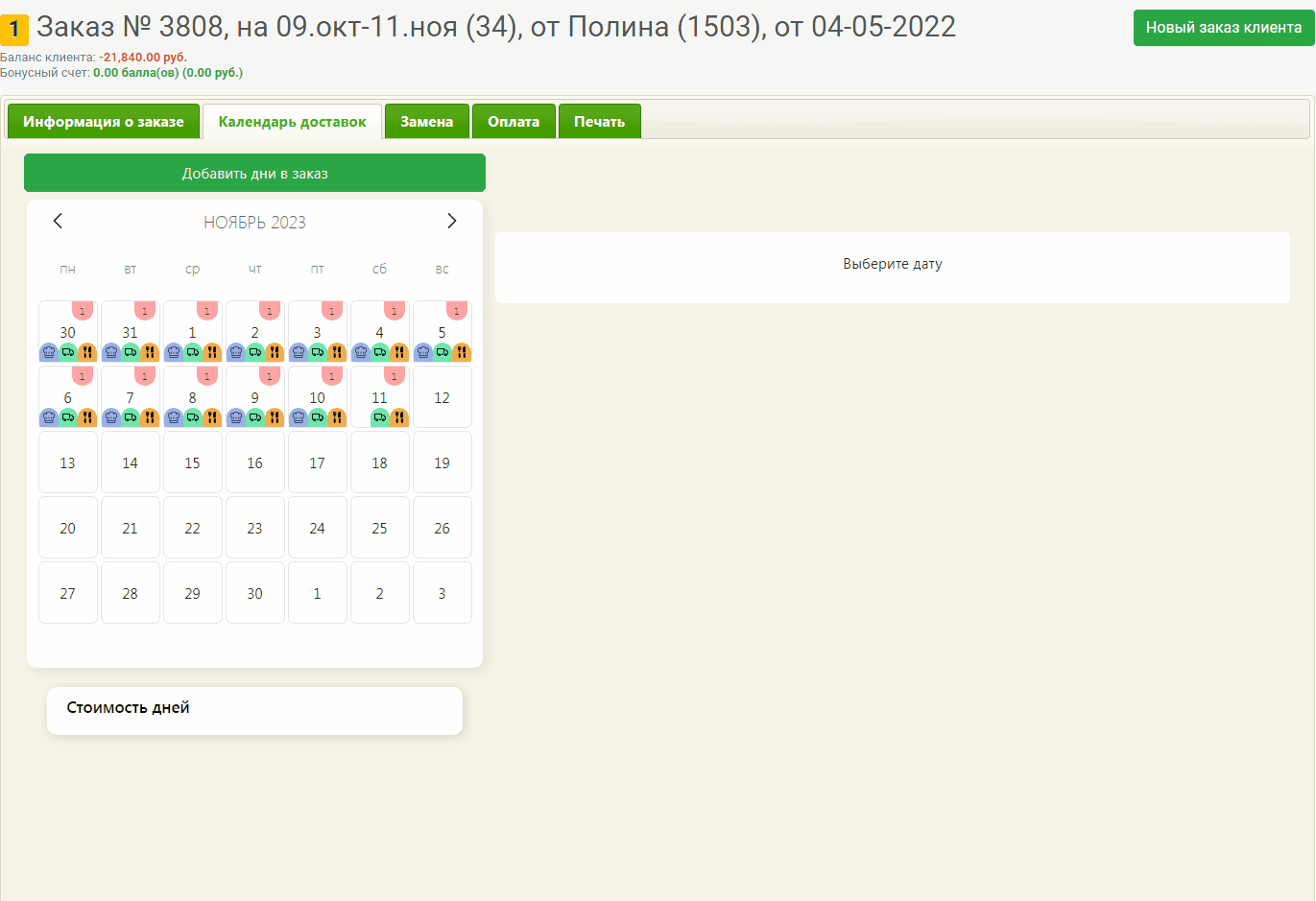Go to the next month in calendar

coord(451,221)
